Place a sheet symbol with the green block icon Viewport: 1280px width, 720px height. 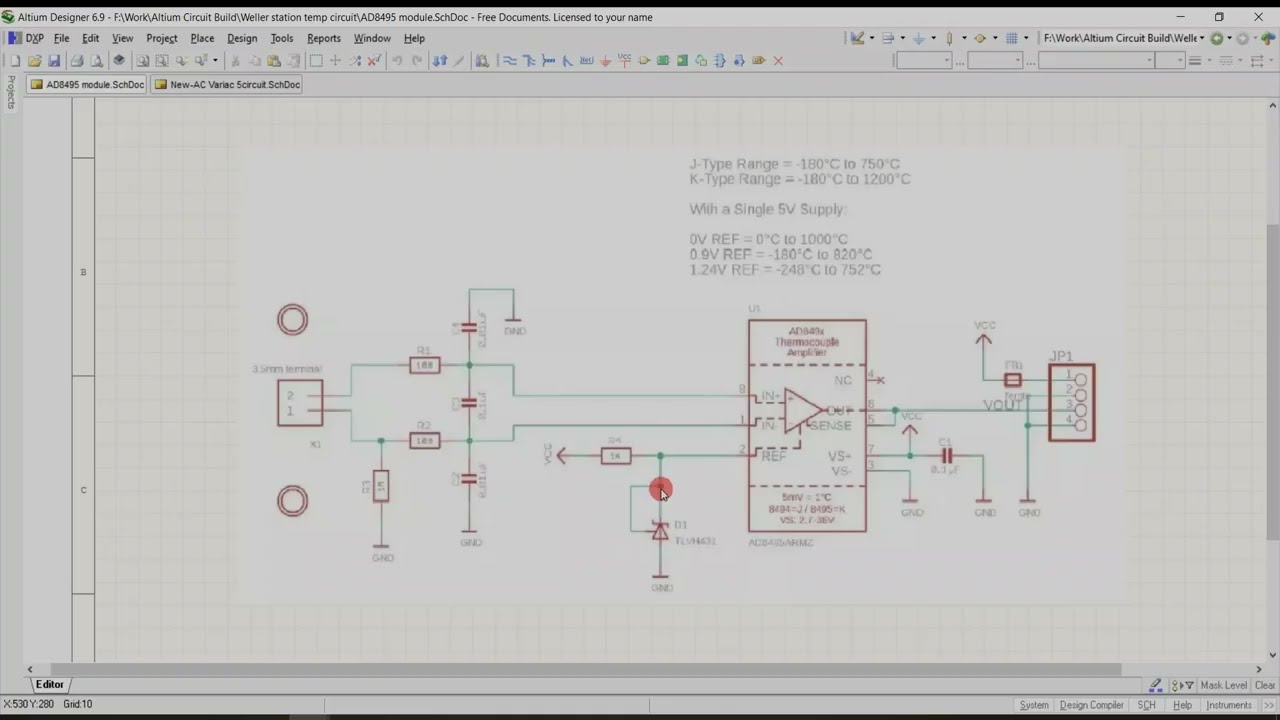[x=663, y=61]
